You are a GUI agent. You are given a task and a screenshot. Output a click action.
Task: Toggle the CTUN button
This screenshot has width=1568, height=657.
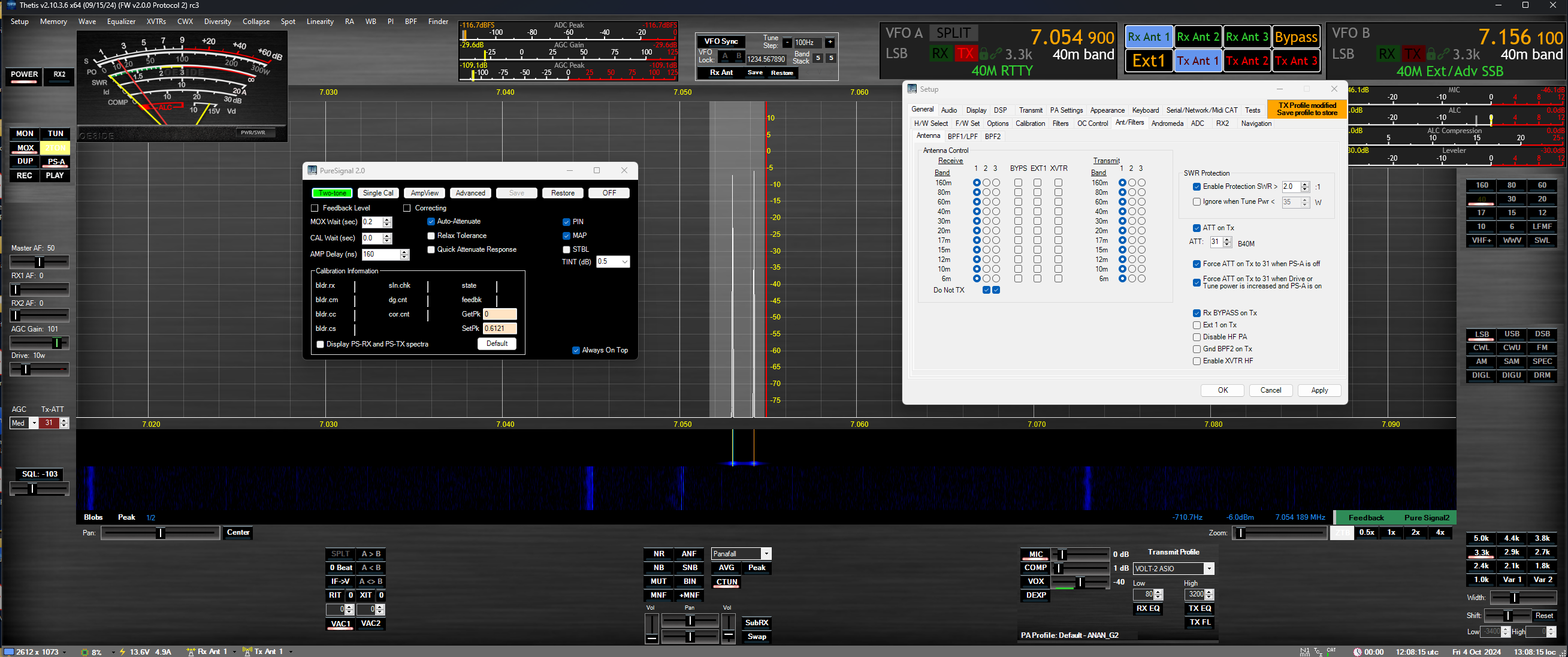pos(726,581)
